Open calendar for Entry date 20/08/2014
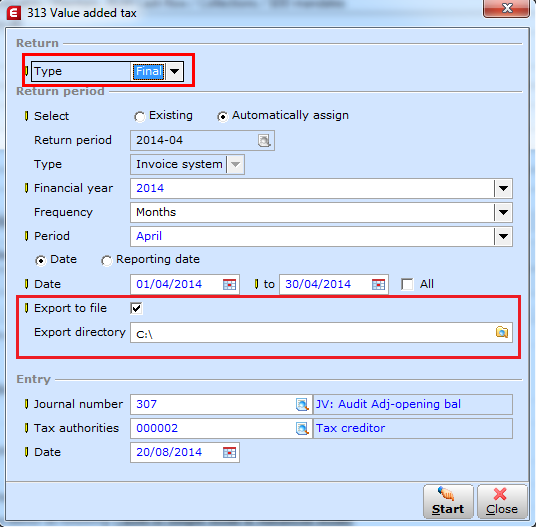 [x=229, y=453]
